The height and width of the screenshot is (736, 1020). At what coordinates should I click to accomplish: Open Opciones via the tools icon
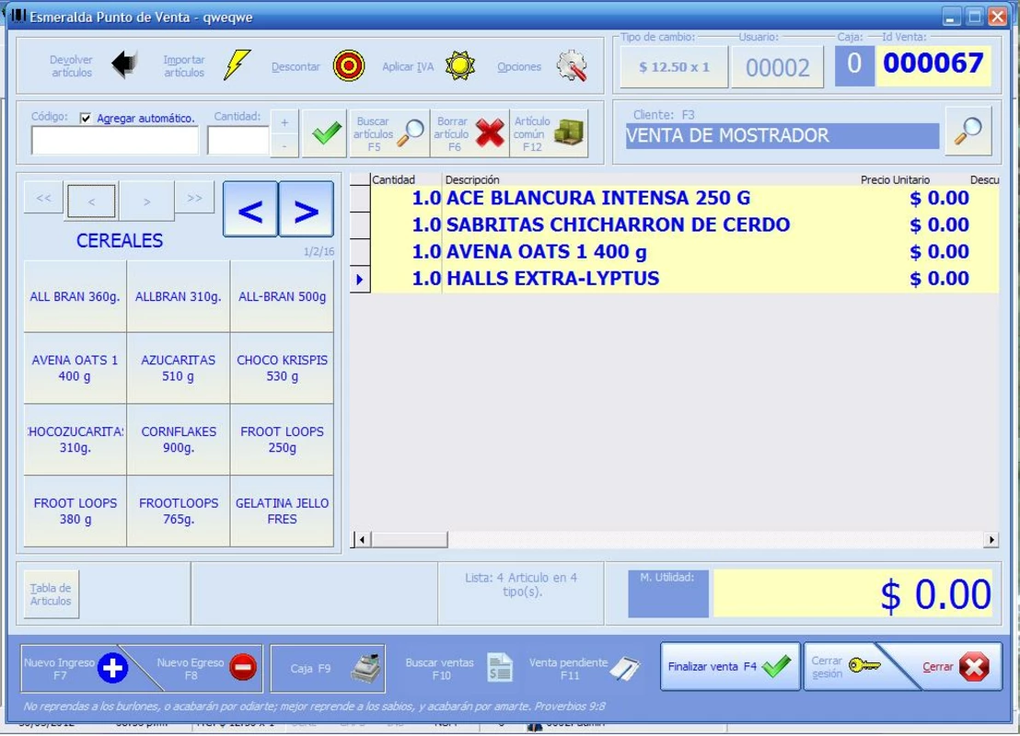click(x=571, y=65)
